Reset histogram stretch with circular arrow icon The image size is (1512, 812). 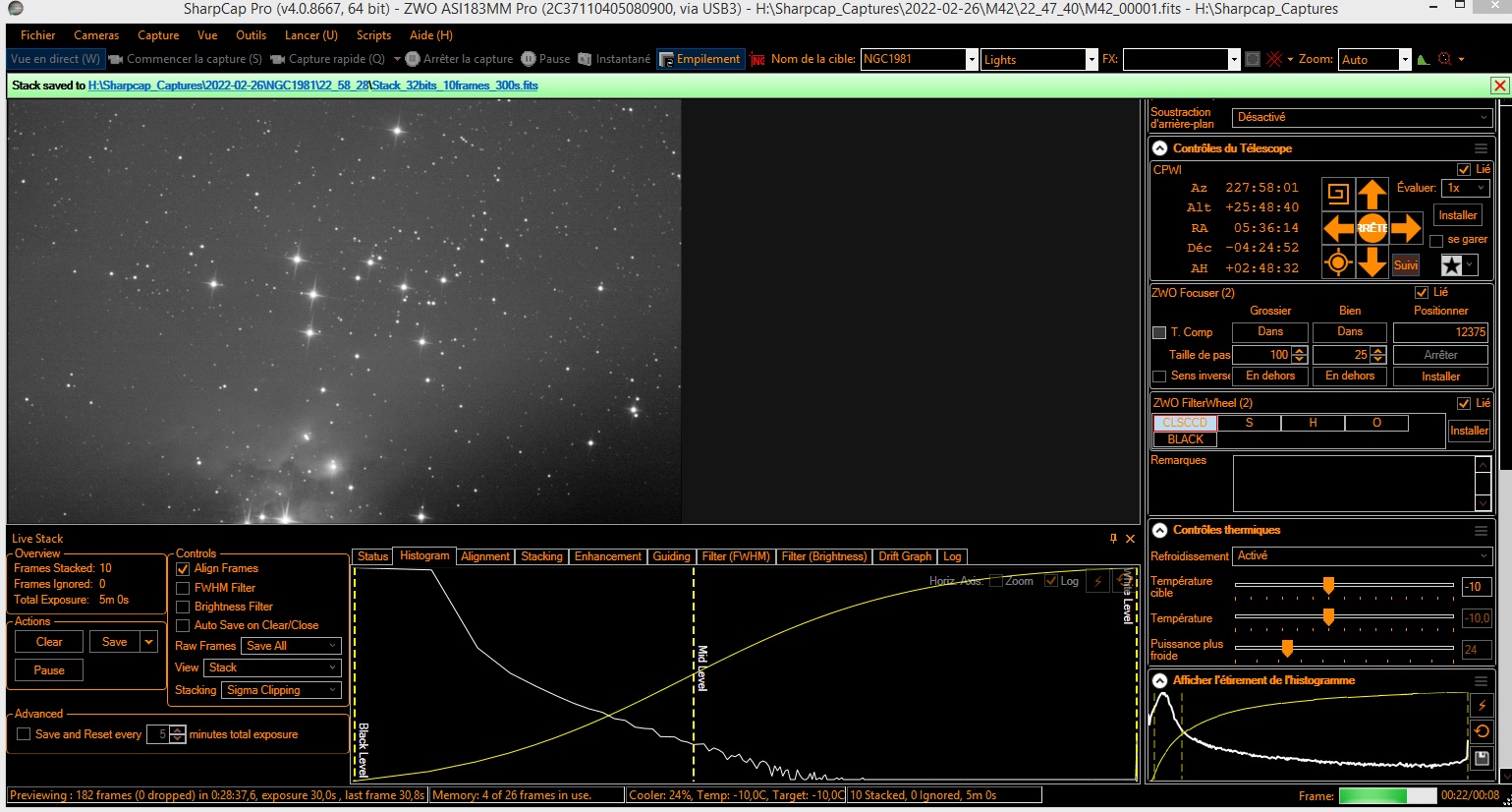click(x=1482, y=731)
